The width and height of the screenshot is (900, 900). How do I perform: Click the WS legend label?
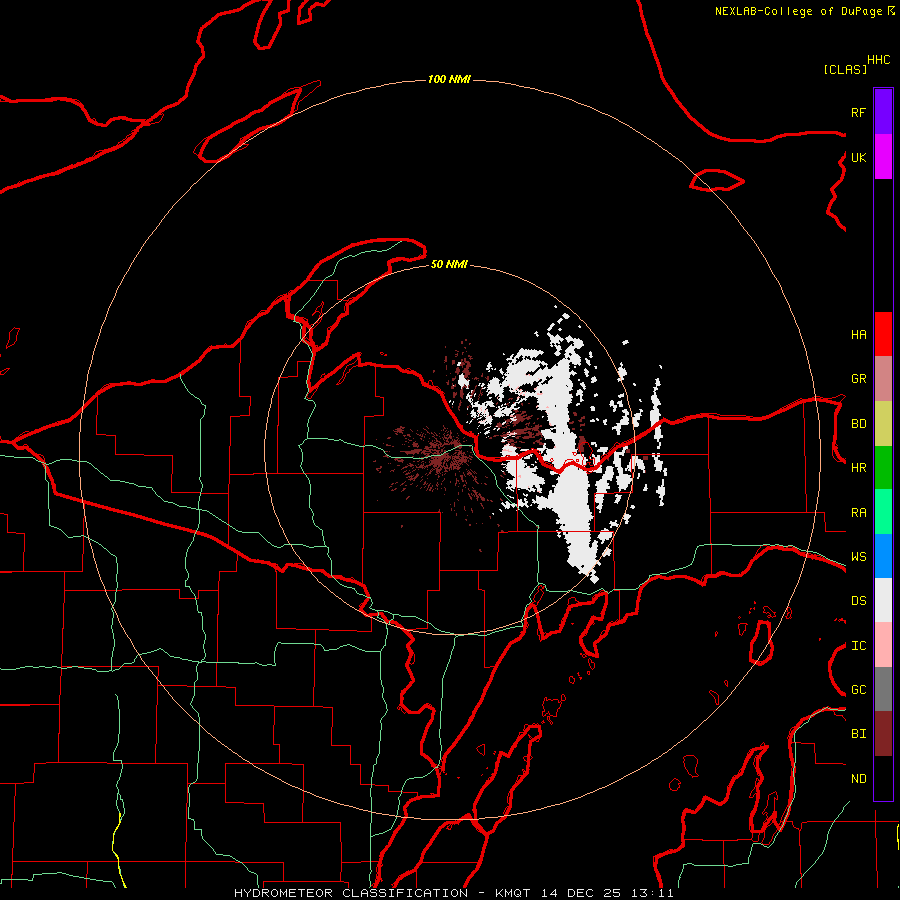(858, 557)
